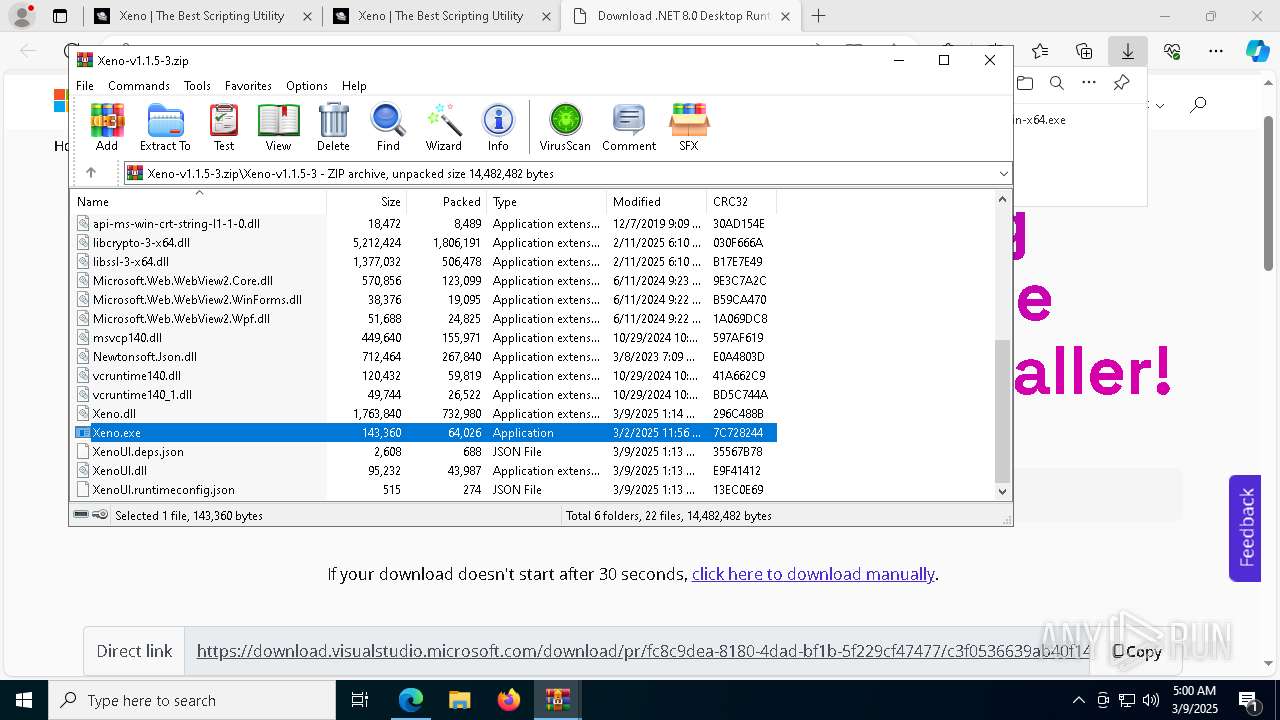Open WinRAR File menu
Screen dimensions: 1280x720
pyautogui.click(x=85, y=86)
